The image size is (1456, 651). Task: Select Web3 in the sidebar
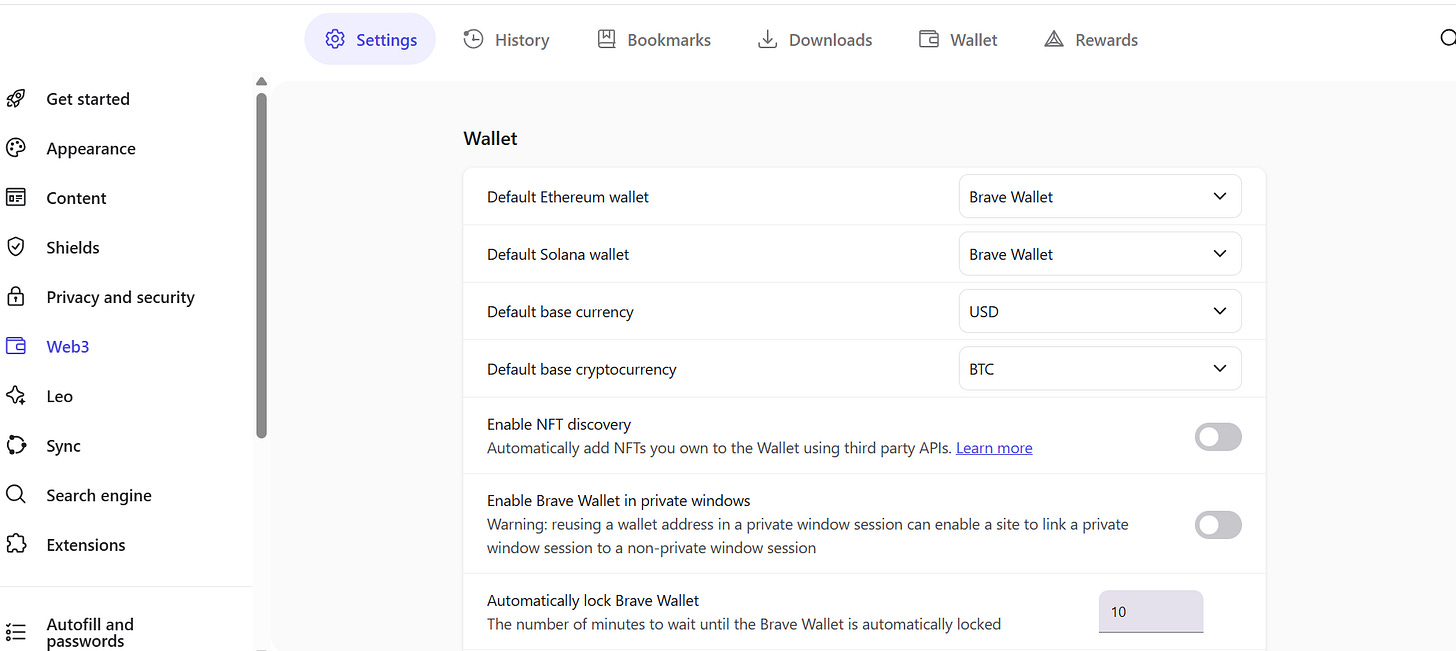point(68,346)
